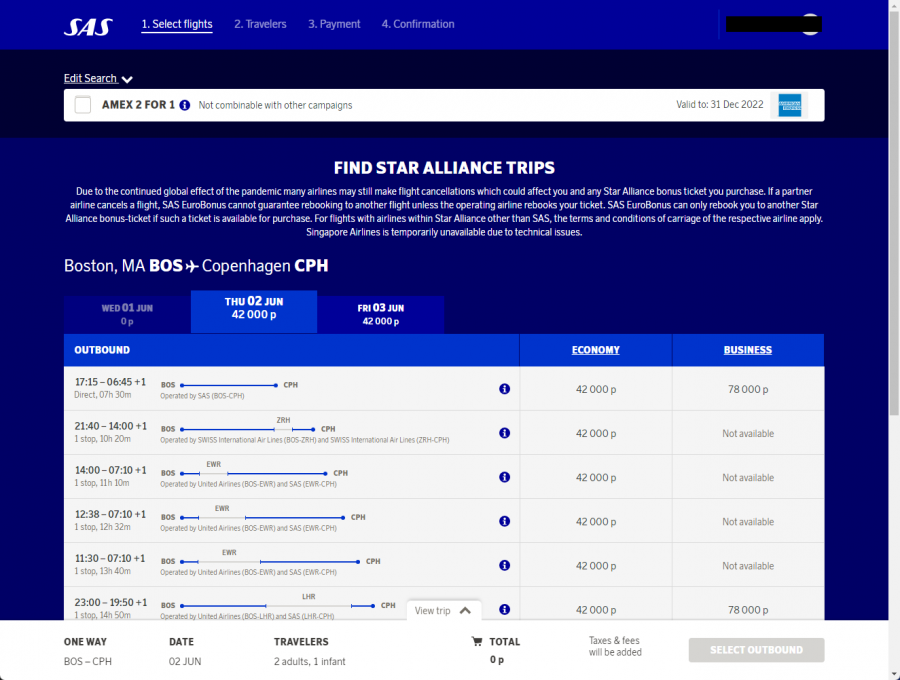
Task: Click the BUSINESS column header
Action: (748, 350)
